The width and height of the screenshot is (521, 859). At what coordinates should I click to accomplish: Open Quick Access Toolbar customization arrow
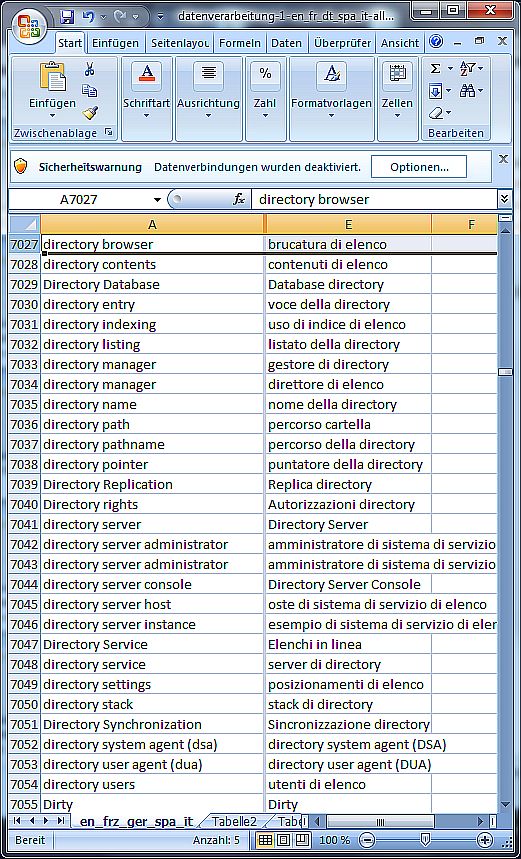pyautogui.click(x=160, y=16)
